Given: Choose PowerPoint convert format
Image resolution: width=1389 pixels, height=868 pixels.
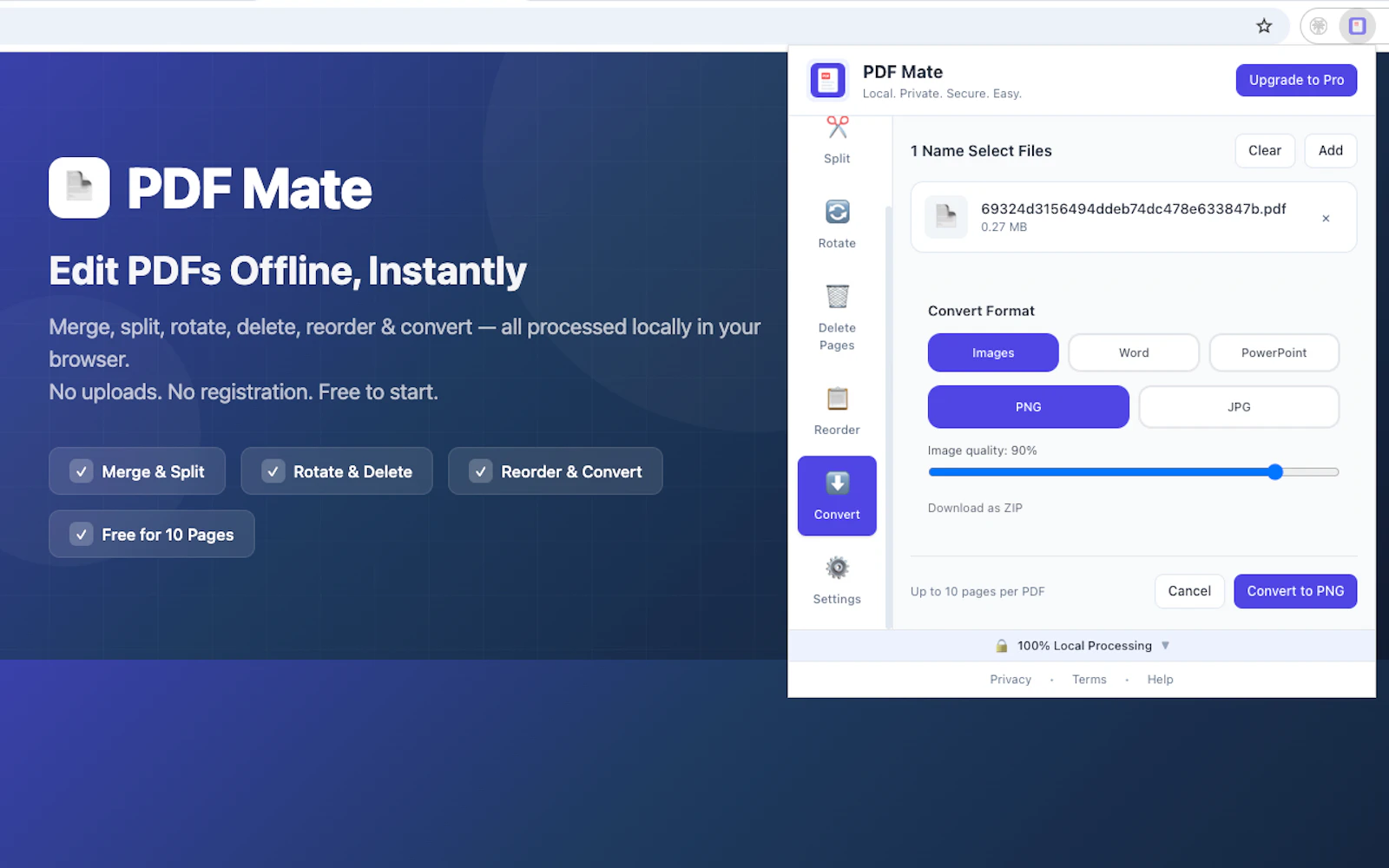Looking at the screenshot, I should coord(1274,352).
